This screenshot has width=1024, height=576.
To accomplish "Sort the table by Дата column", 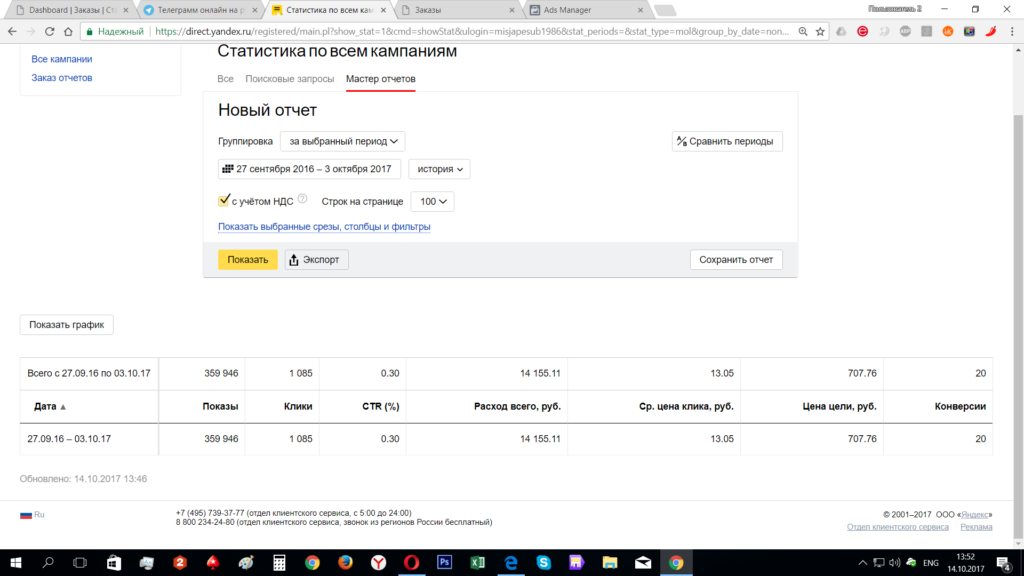I will [x=50, y=406].
